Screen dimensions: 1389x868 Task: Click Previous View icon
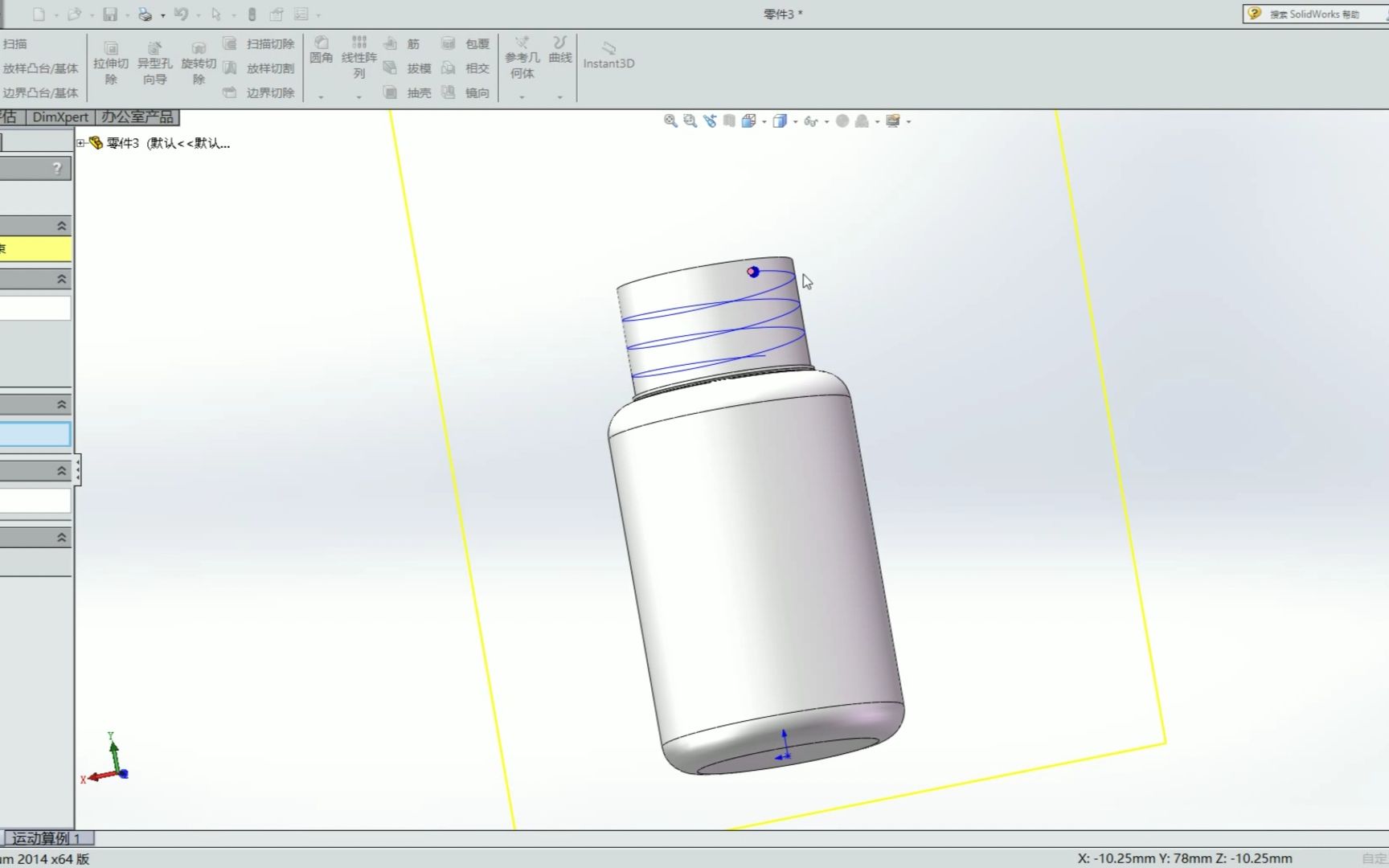point(710,121)
